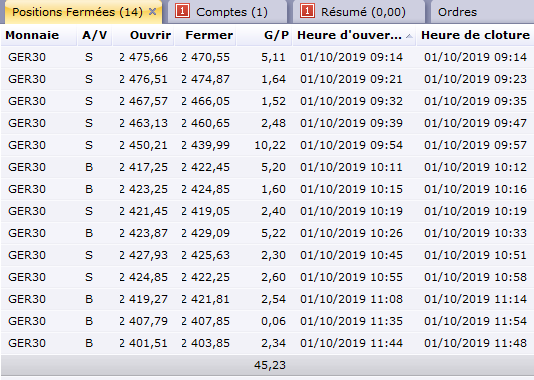534x380 pixels.
Task: Select closing time 01/10/2019 09:47
Action: [475, 123]
